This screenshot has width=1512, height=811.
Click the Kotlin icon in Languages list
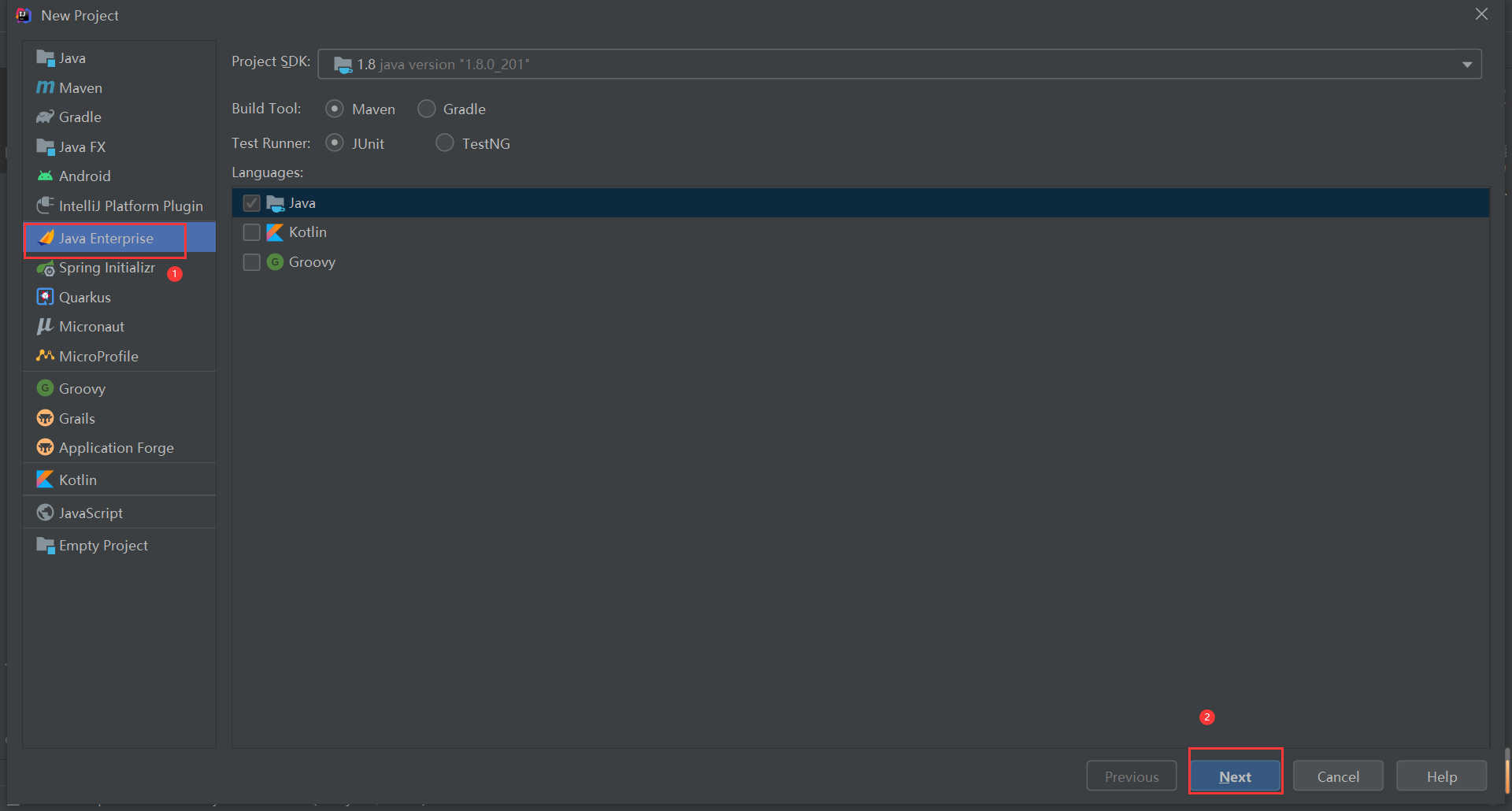click(275, 232)
